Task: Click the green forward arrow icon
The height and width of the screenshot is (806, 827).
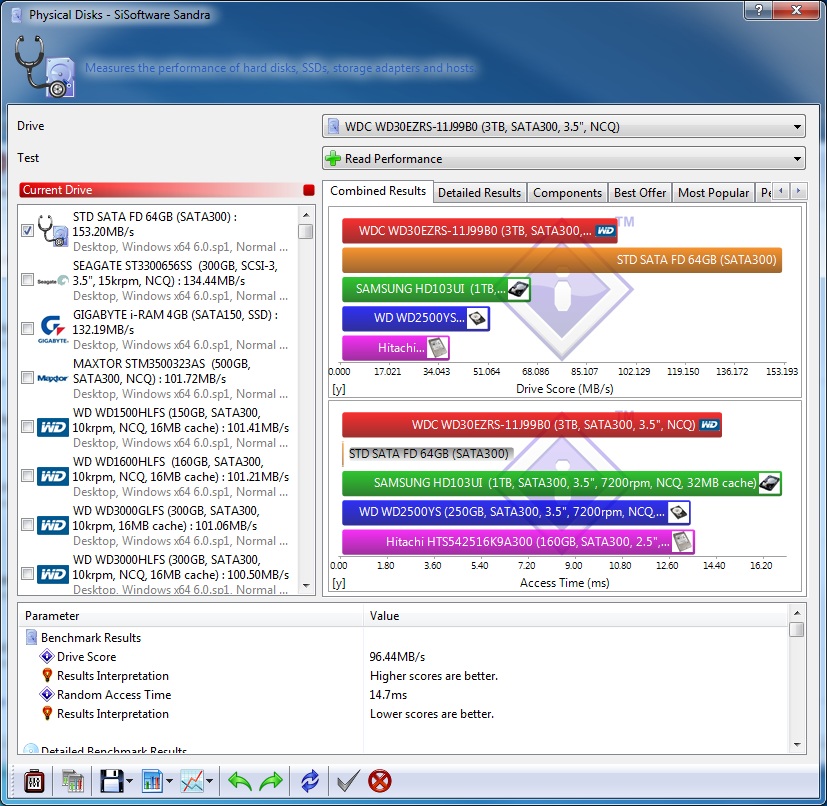Action: tap(271, 781)
